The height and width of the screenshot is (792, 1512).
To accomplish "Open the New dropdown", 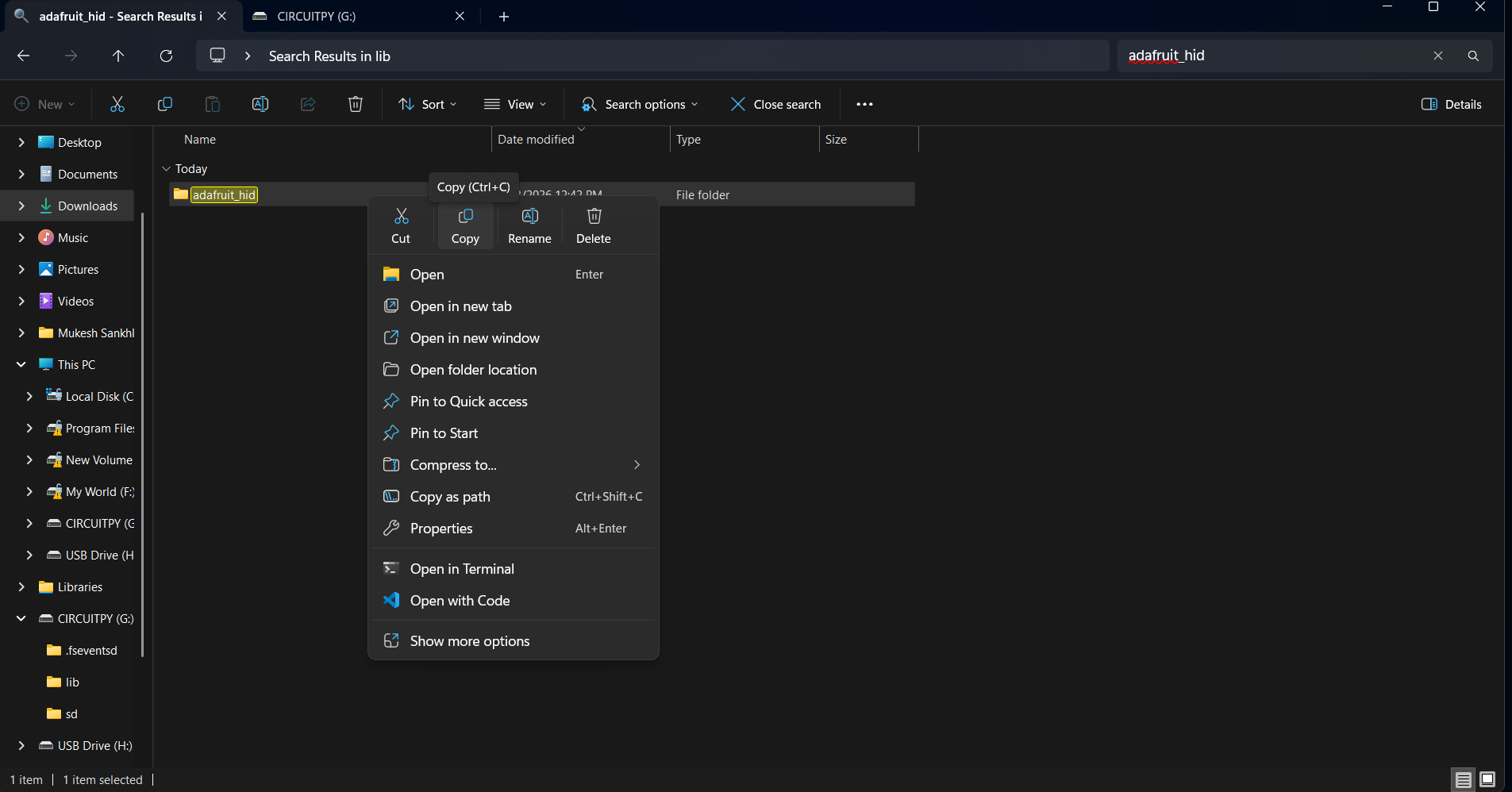I will coord(45,104).
